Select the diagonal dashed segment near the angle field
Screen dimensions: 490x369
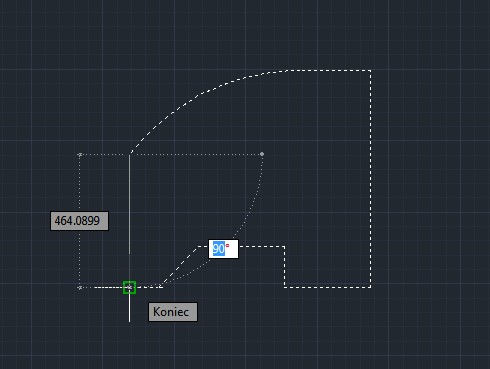(x=179, y=267)
